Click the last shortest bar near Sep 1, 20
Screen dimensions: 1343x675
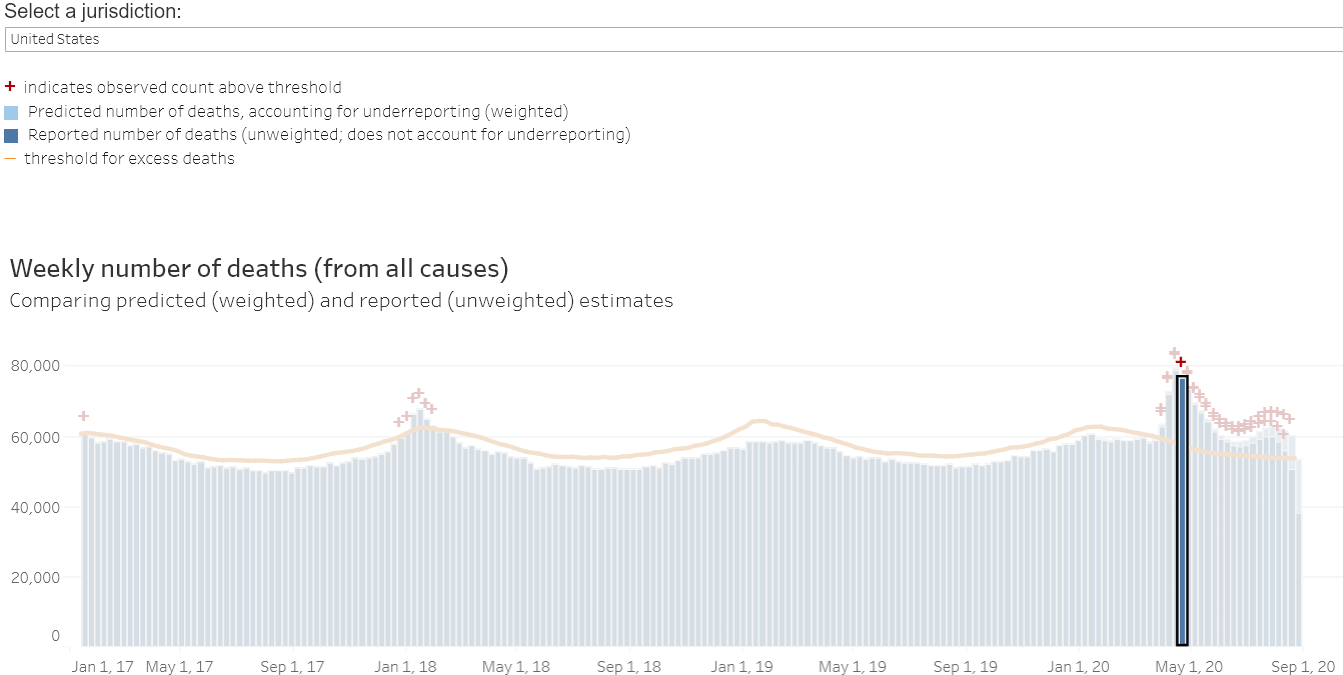click(x=1299, y=580)
